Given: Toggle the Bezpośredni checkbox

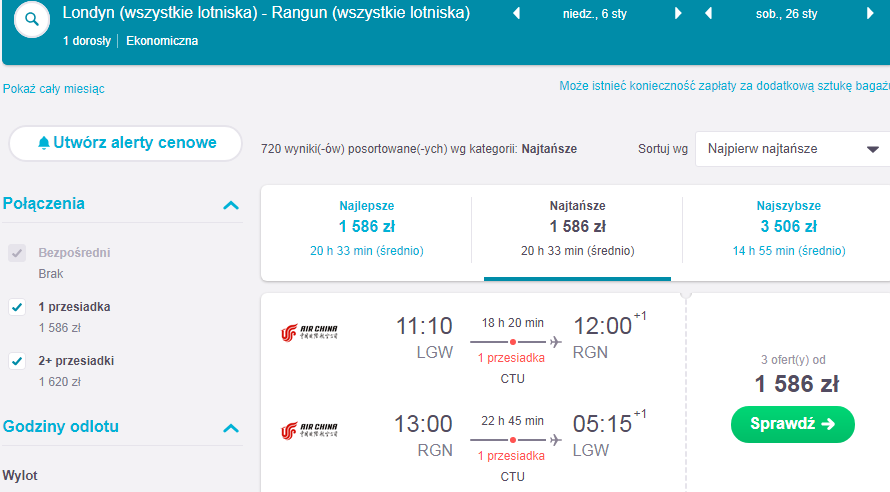Looking at the screenshot, I should pos(17,253).
